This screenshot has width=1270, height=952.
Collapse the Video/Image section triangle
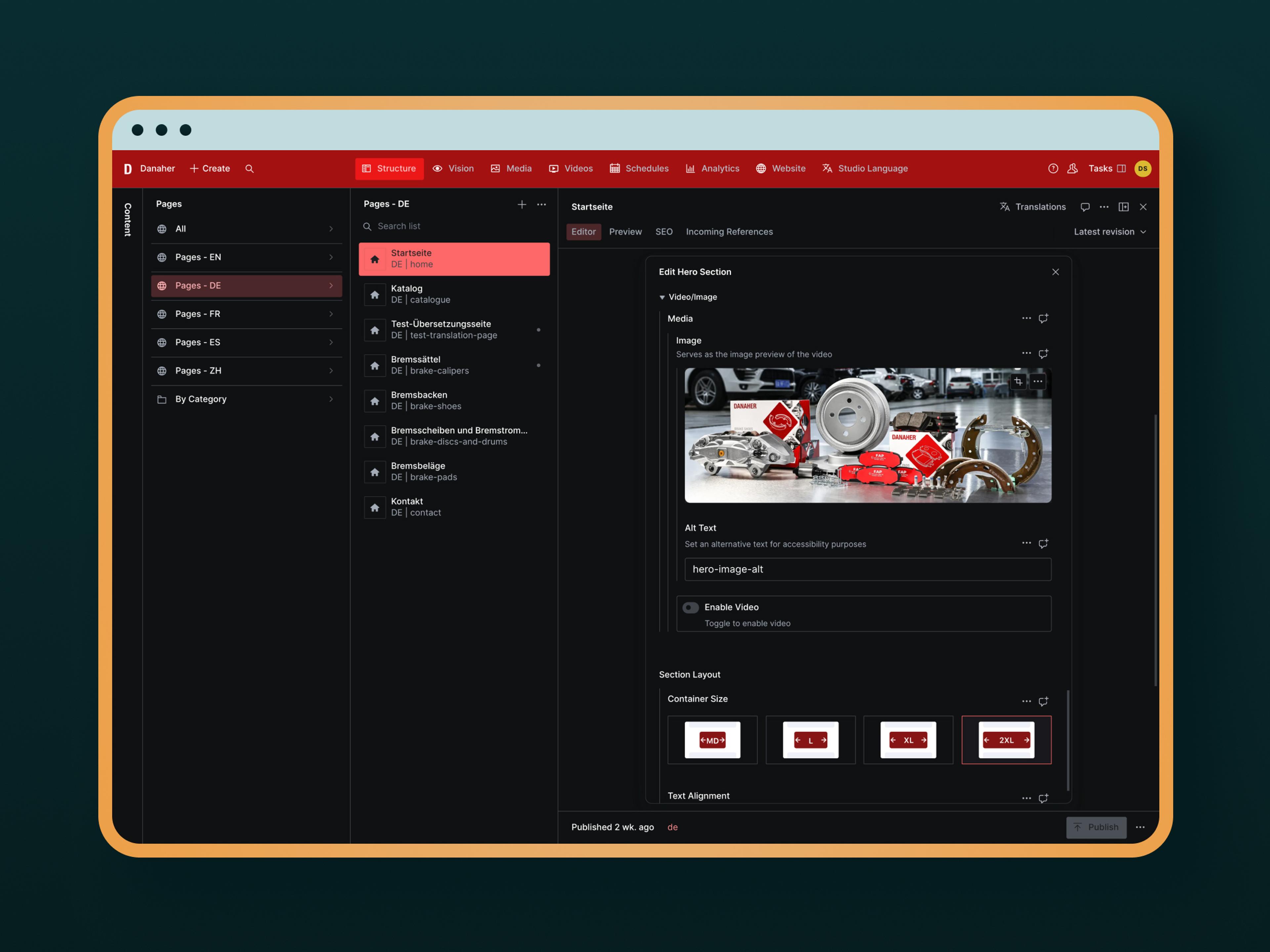coord(662,297)
